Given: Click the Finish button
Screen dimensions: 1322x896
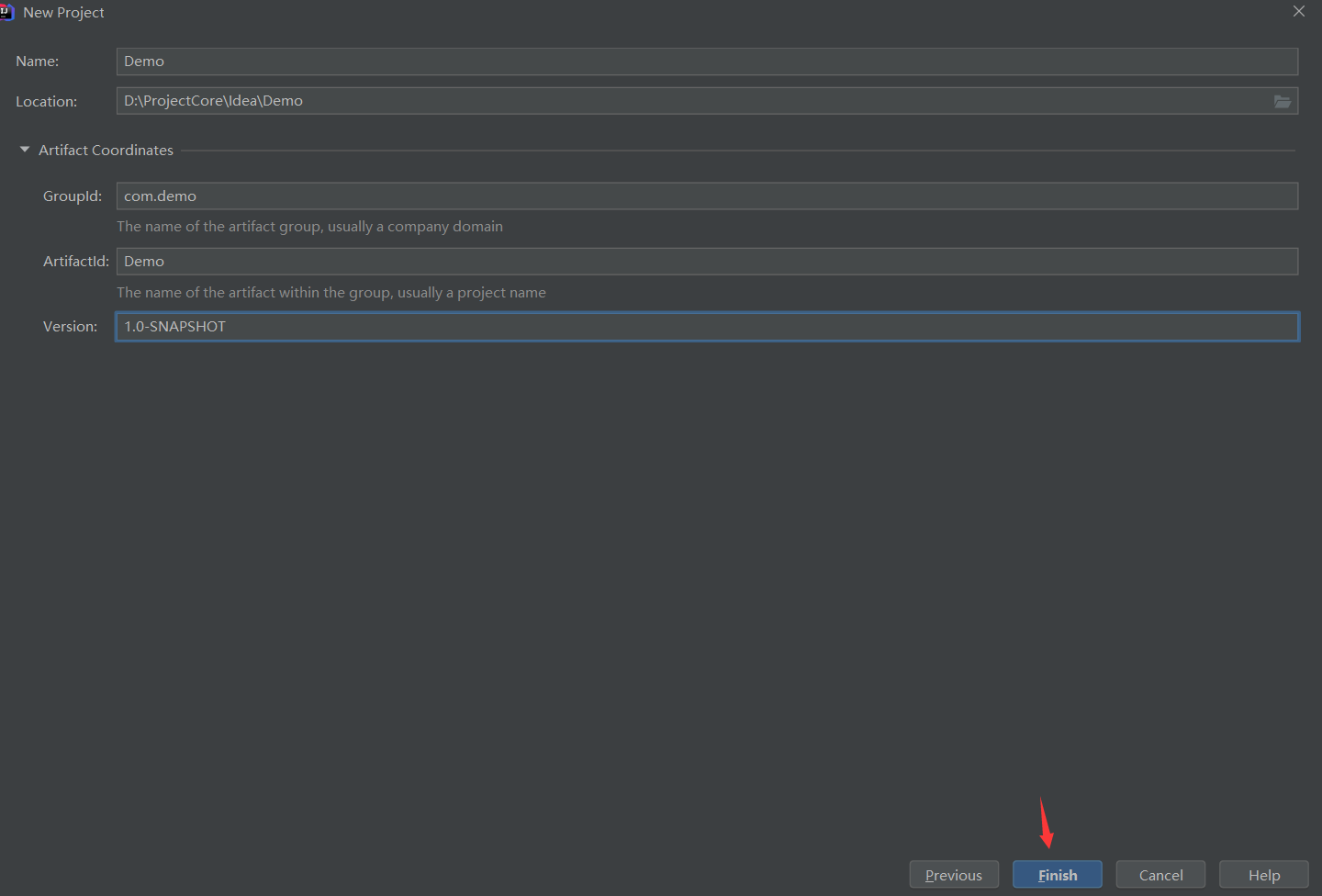Looking at the screenshot, I should (1058, 875).
